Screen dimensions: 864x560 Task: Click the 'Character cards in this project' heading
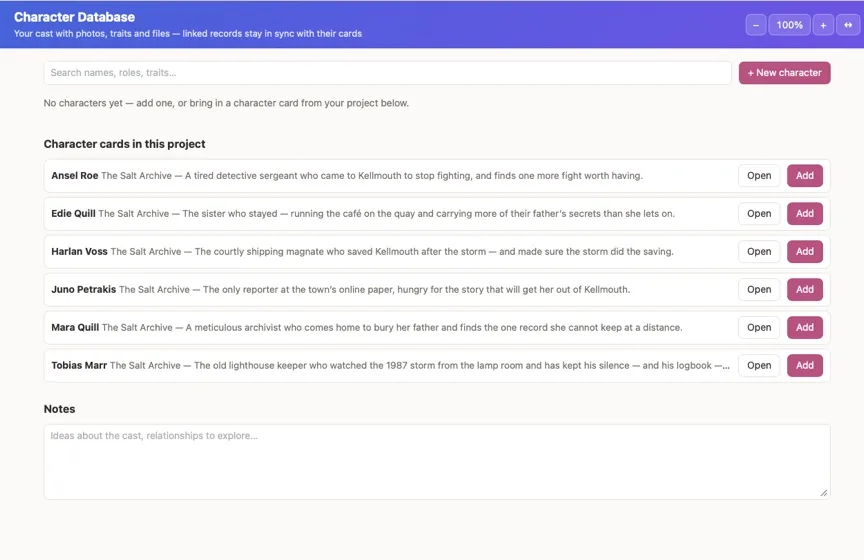tap(125, 144)
